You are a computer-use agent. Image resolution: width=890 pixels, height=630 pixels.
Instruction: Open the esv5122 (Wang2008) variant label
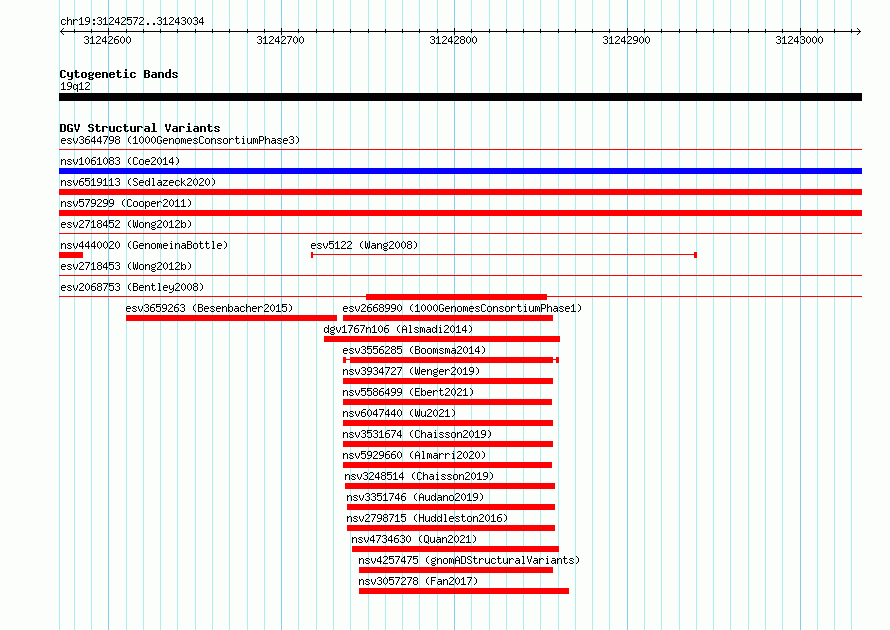(364, 245)
